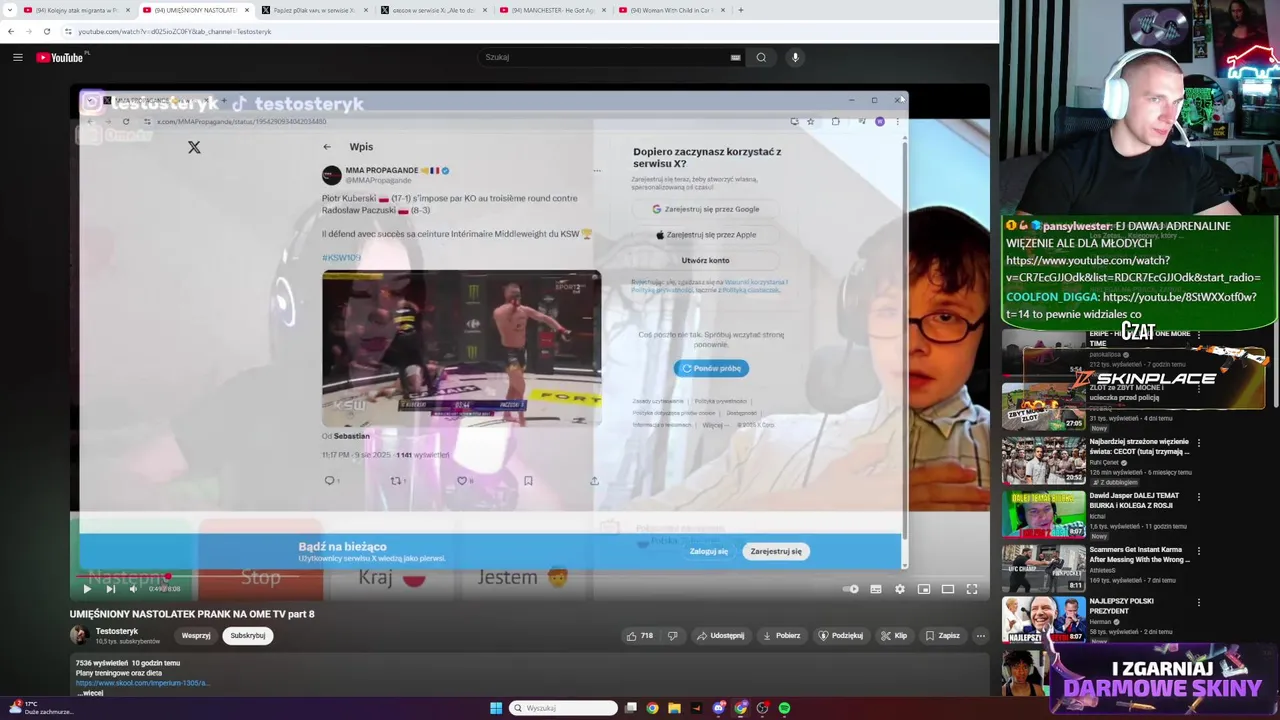
Task: Toggle theater mode in the player
Action: pos(948,589)
